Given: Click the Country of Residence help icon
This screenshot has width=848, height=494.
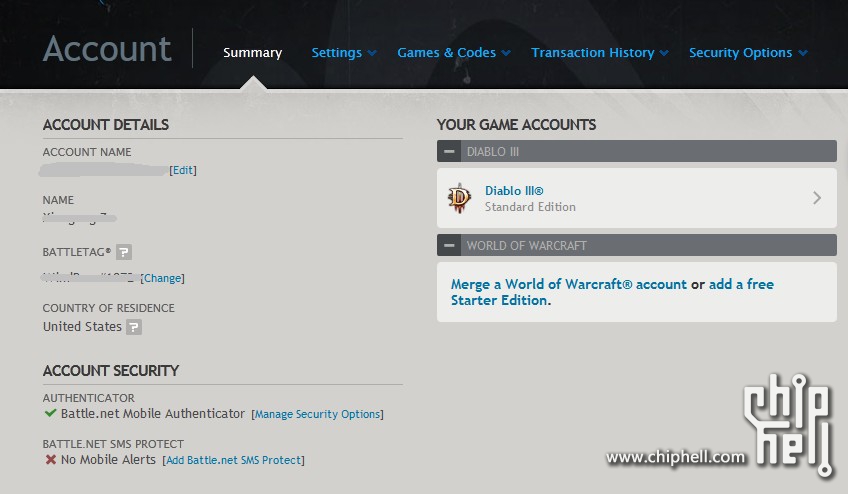Looking at the screenshot, I should (x=134, y=327).
